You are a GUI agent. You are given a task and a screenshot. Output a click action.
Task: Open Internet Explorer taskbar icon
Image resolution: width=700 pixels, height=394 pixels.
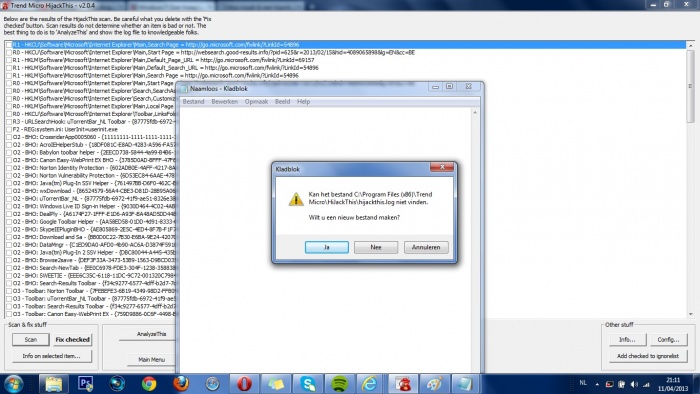370,384
